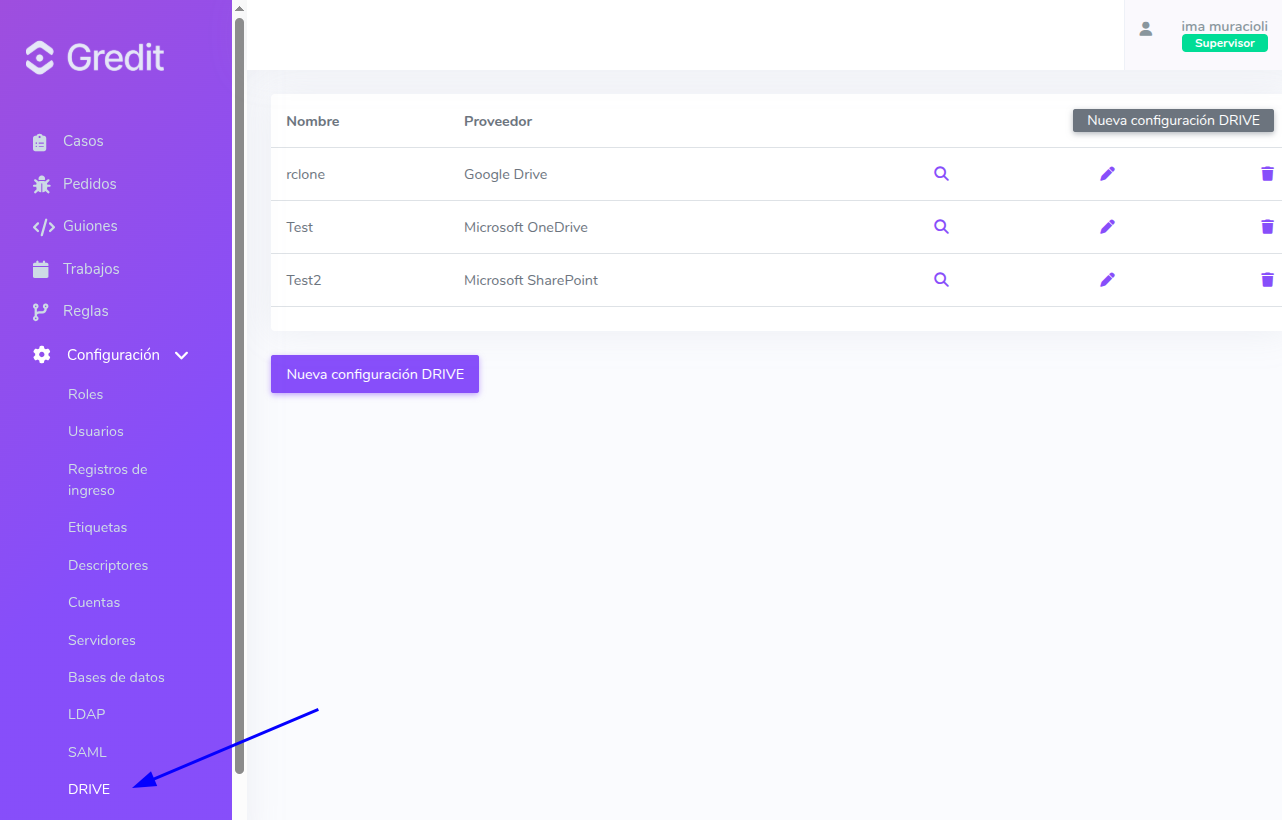The image size is (1282, 820).
Task: Select the Test2 name cell
Action: coord(304,280)
